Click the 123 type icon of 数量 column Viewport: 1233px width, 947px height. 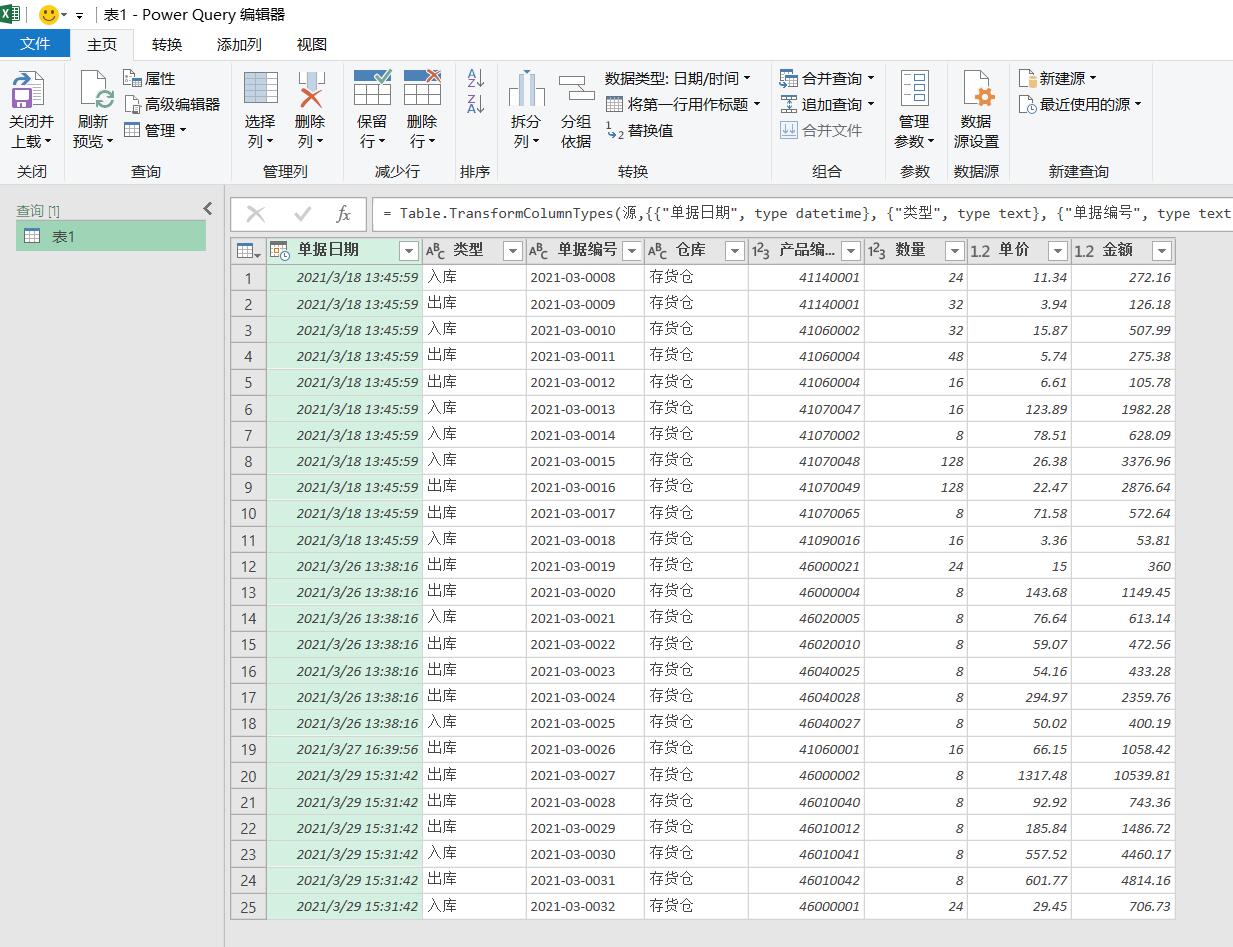[877, 250]
